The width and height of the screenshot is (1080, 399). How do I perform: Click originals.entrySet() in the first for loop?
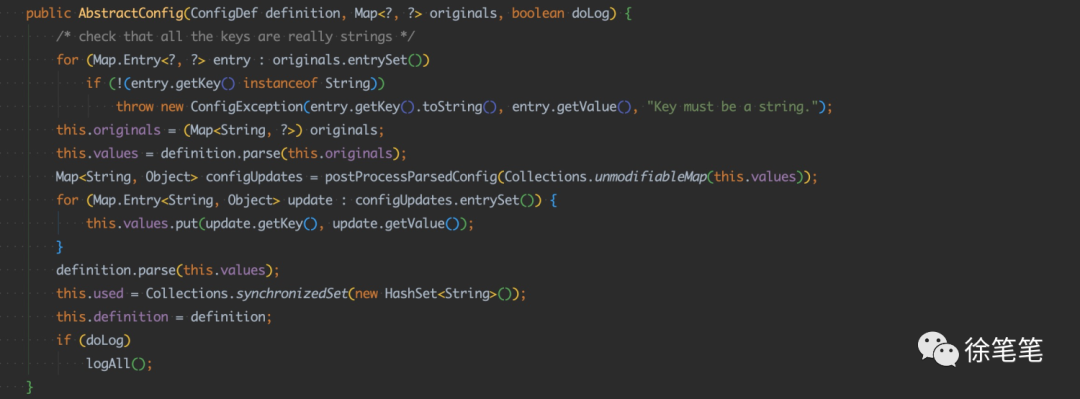pyautogui.click(x=351, y=60)
